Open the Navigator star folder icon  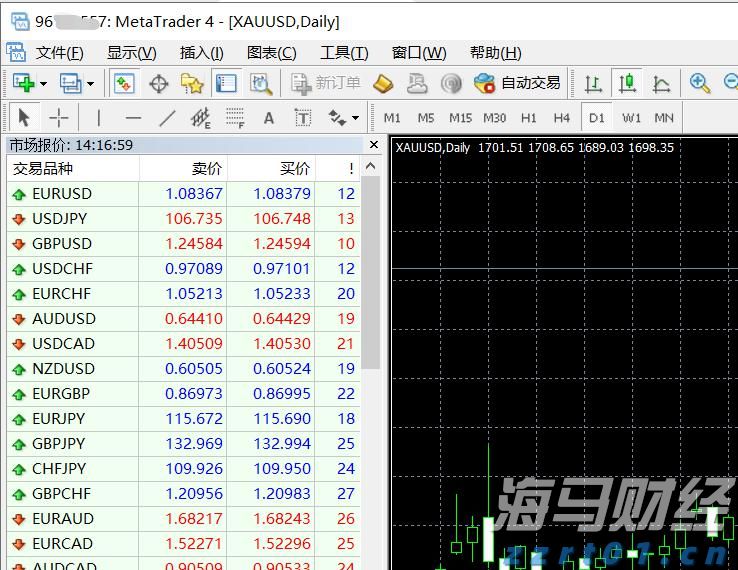(192, 83)
